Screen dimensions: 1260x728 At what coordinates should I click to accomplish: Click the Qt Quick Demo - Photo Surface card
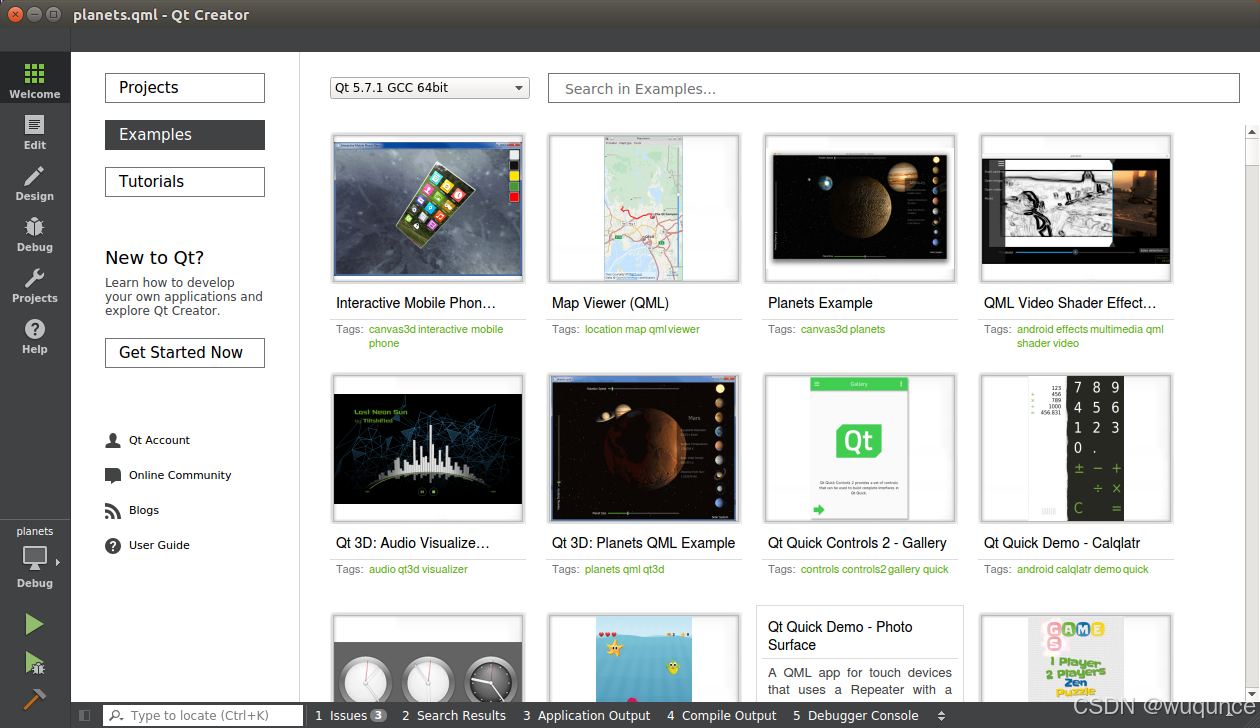860,653
